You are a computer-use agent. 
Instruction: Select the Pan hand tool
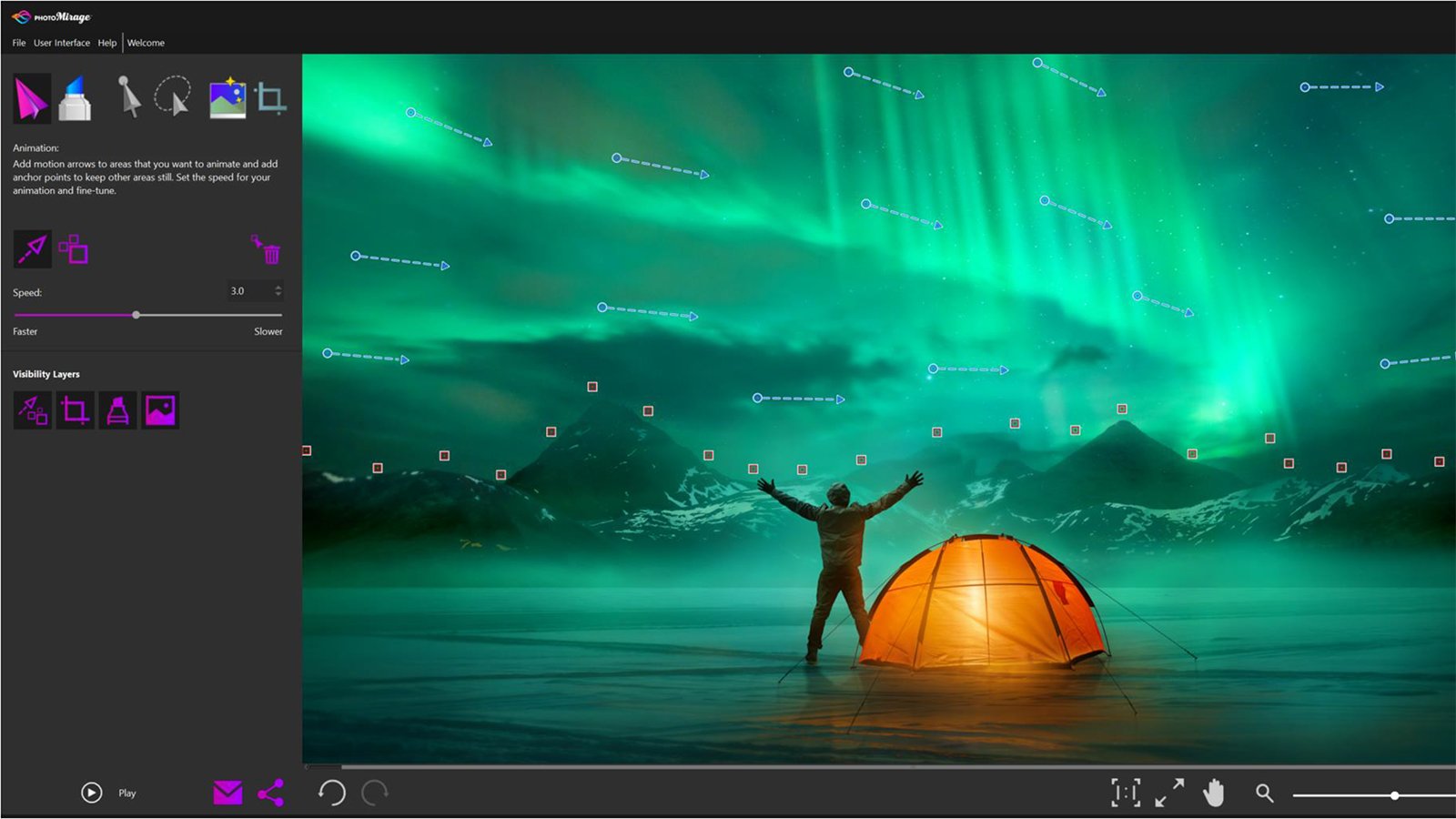point(1213,793)
